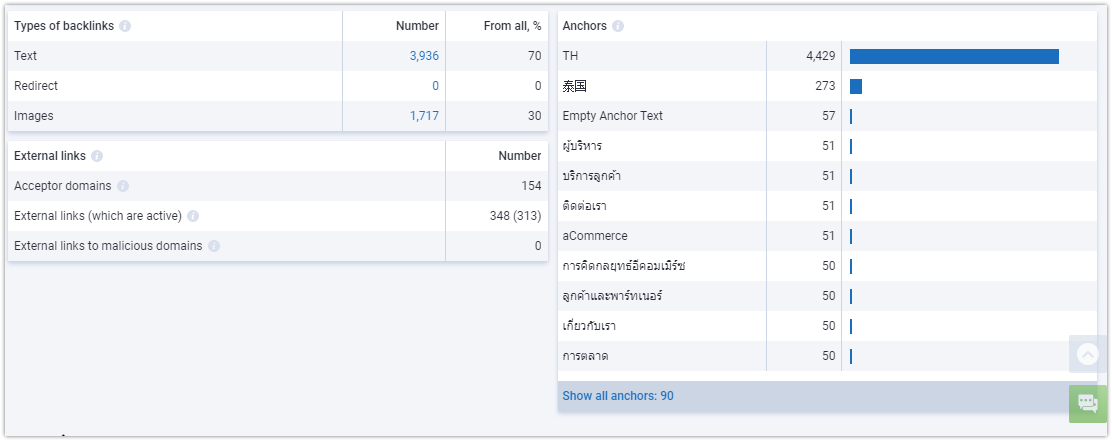
Task: Select the Empty Anchor Text row
Action: pos(827,116)
